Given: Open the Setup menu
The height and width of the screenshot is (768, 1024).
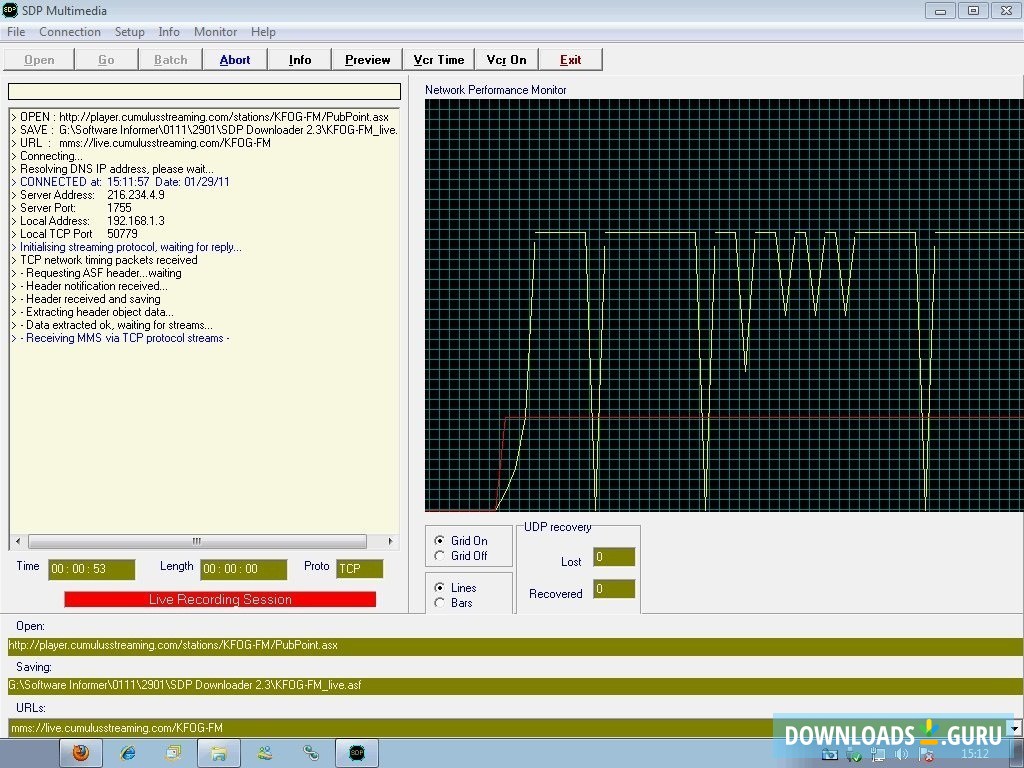Looking at the screenshot, I should coord(129,31).
